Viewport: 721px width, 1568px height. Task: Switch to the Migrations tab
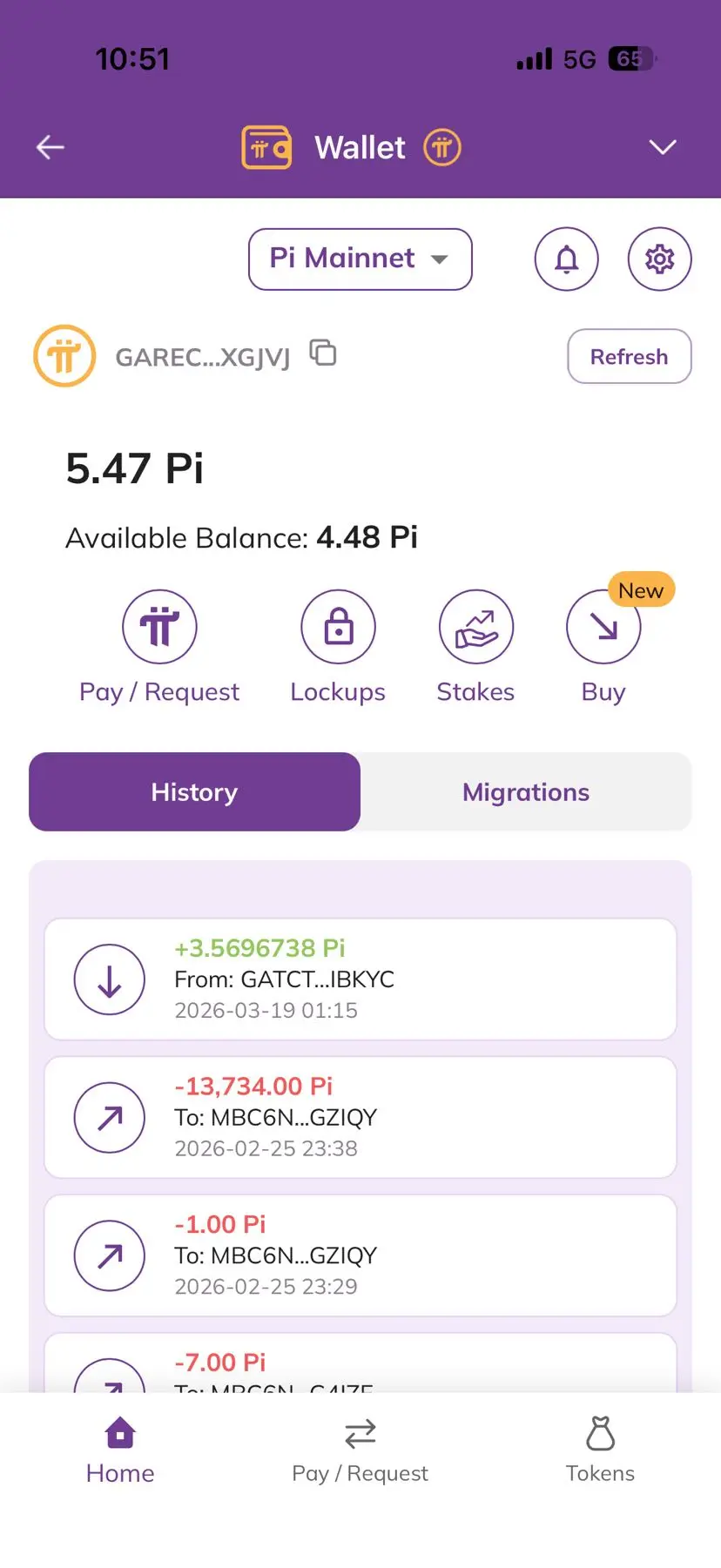click(525, 791)
